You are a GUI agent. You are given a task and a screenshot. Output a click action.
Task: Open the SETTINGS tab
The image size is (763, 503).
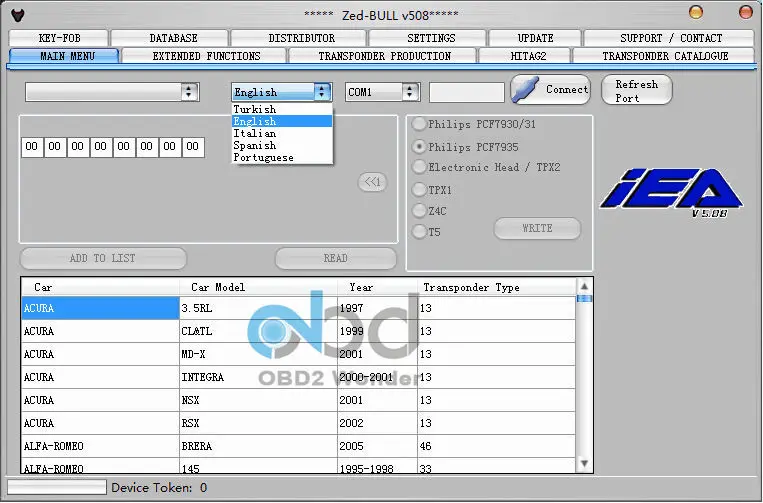click(427, 38)
